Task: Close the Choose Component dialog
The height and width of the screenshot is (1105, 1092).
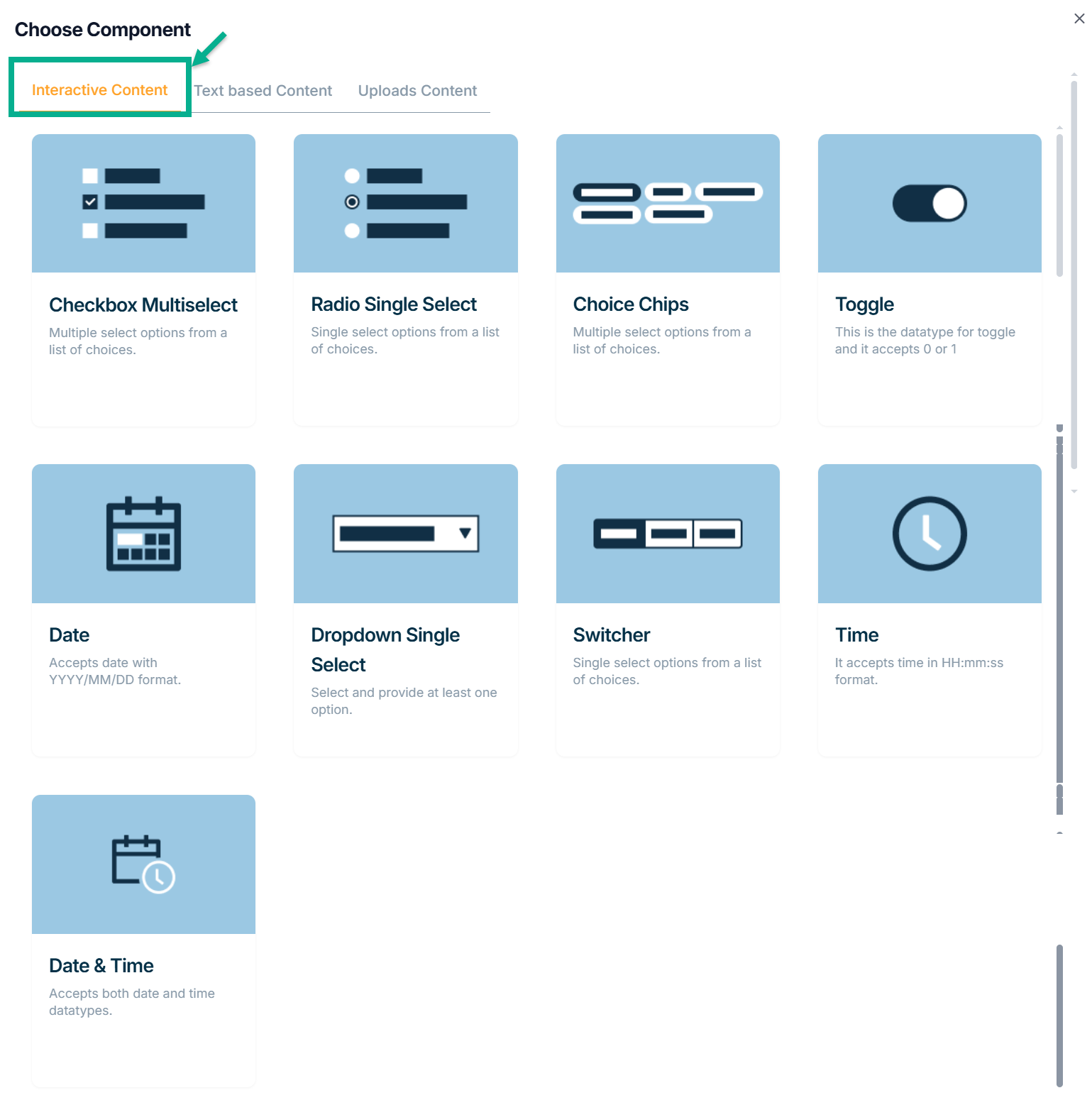Action: point(1079,19)
